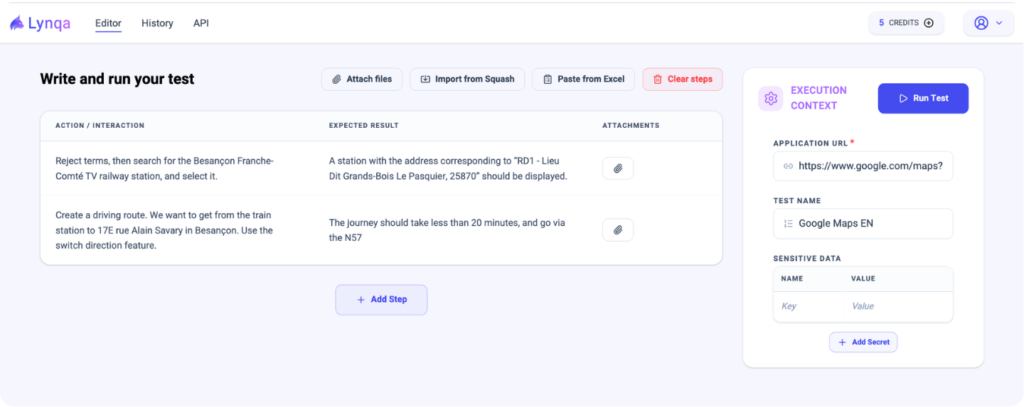Click the Lynqa logo icon
Screen dimensions: 1024x407
pyautogui.click(x=17, y=23)
